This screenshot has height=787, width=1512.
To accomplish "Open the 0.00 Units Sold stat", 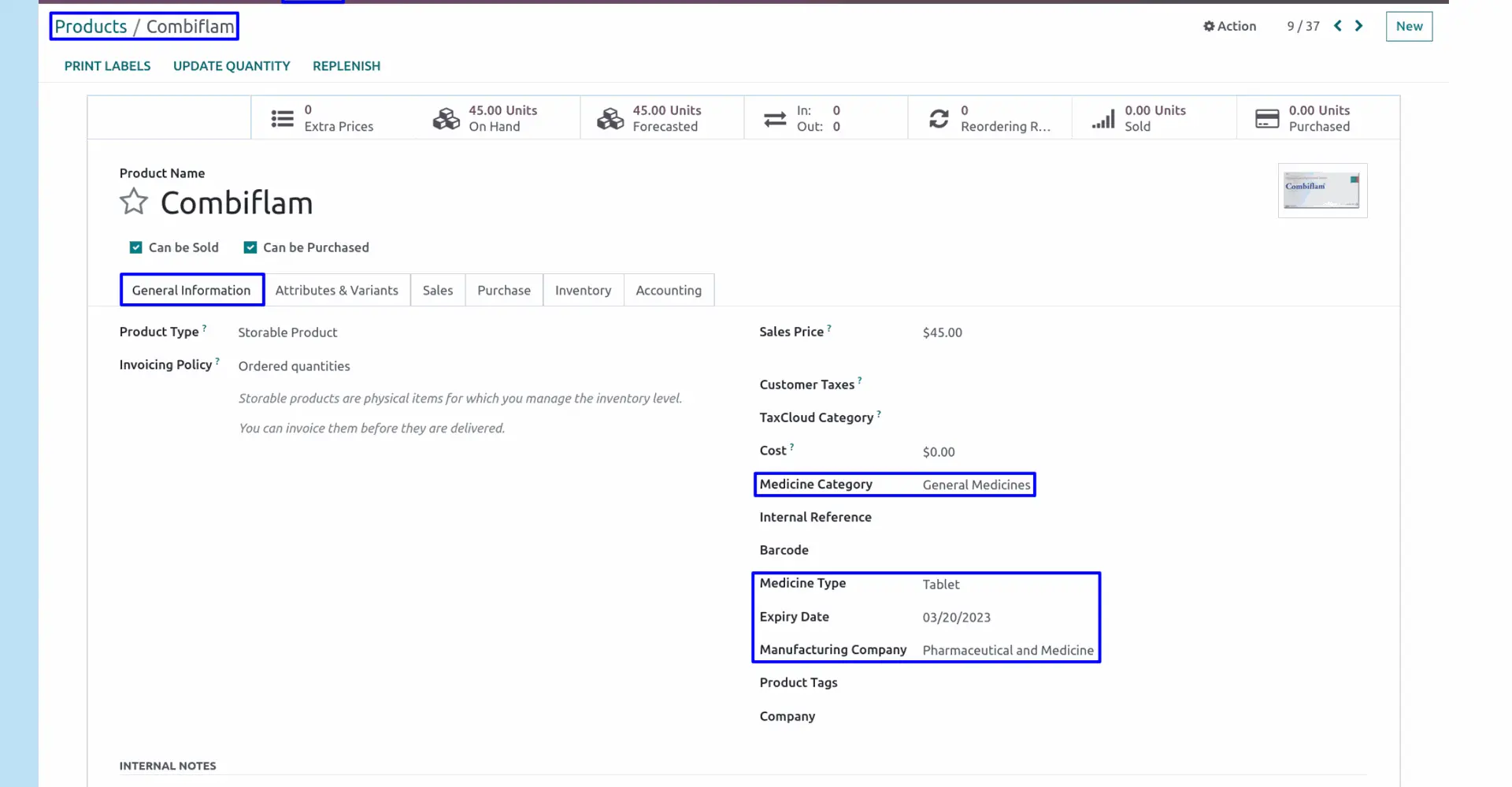I will tap(1154, 118).
